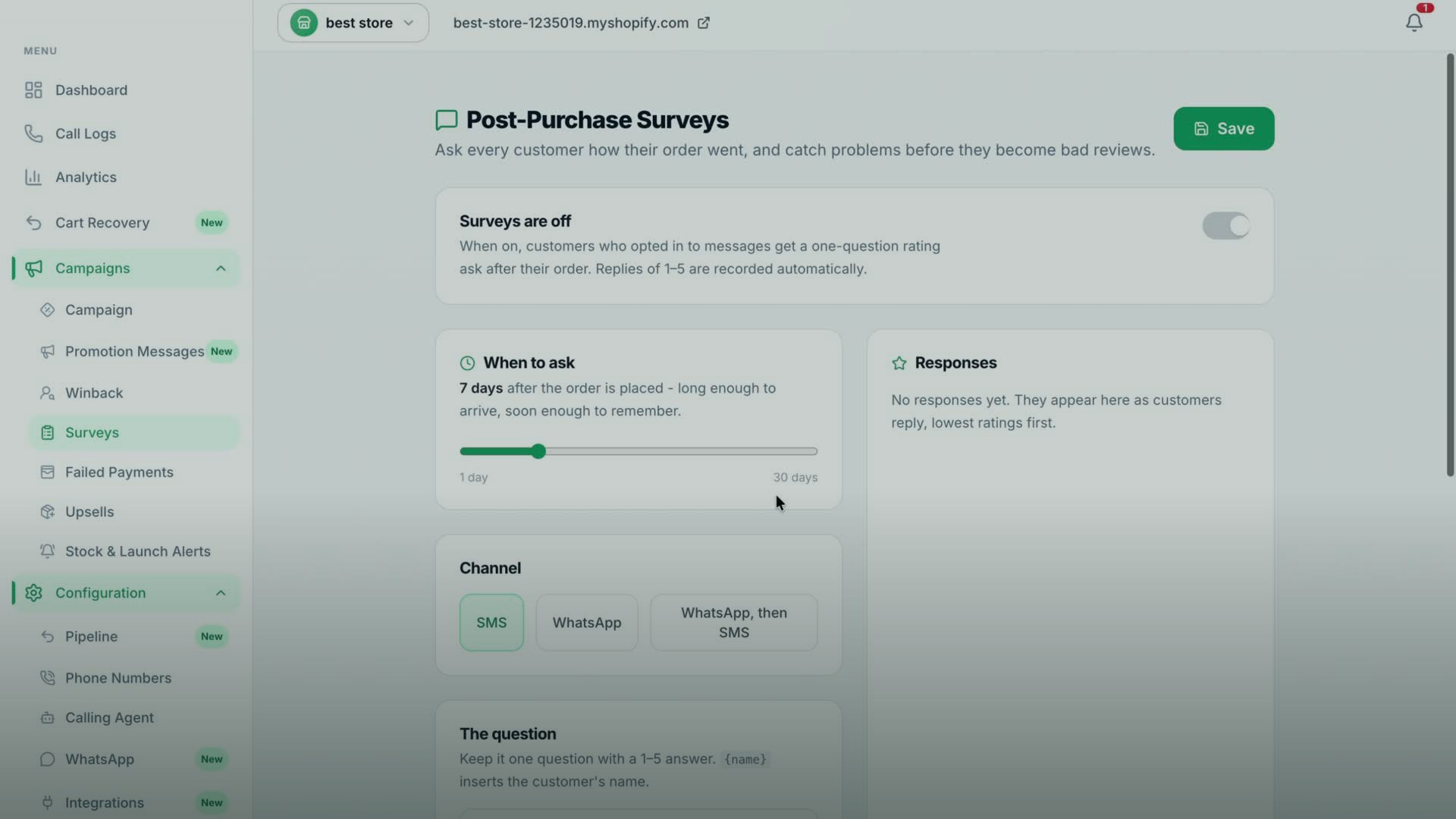Open the notifications bell

pyautogui.click(x=1414, y=23)
